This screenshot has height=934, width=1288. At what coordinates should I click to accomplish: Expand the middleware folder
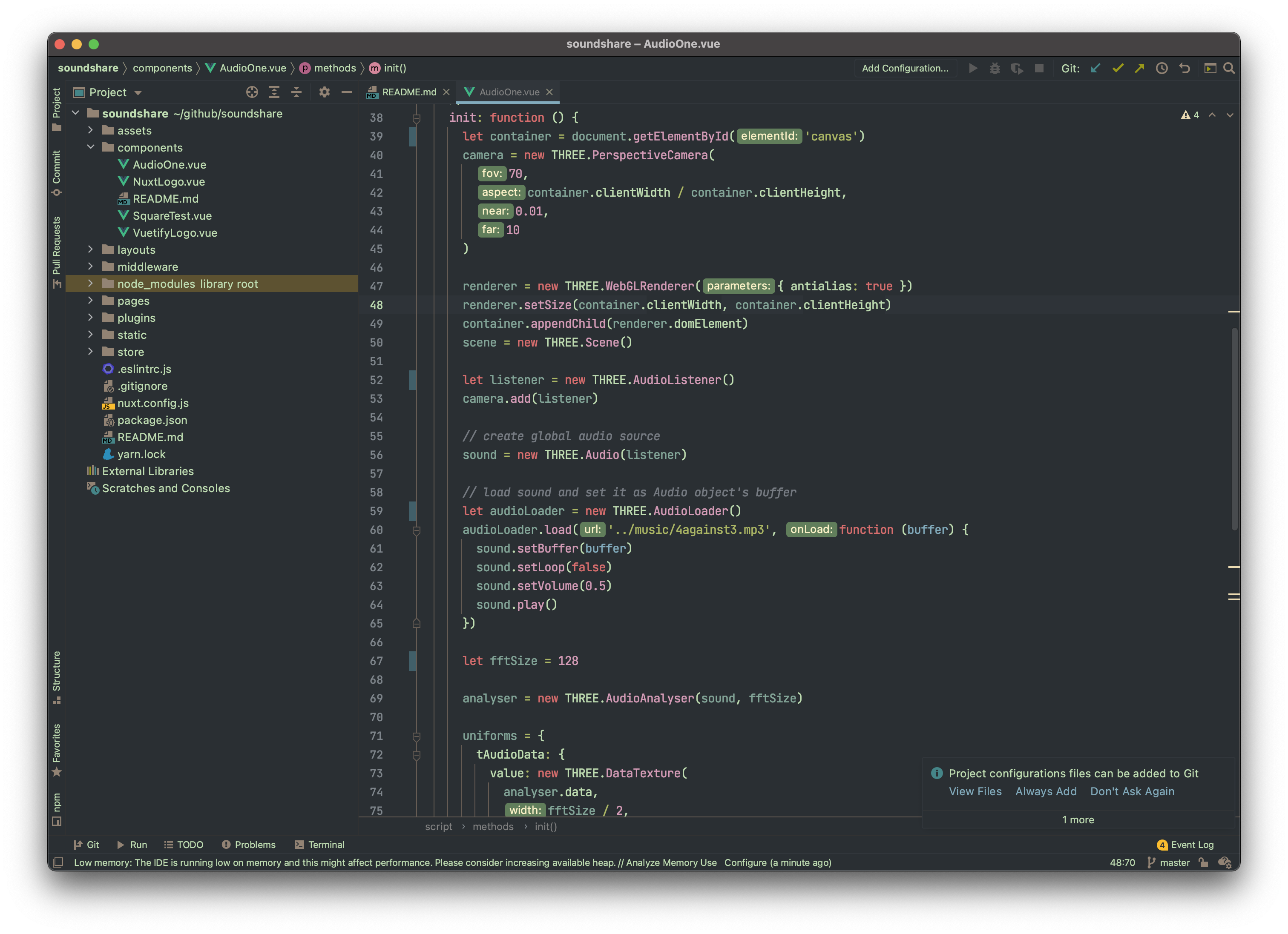point(90,266)
